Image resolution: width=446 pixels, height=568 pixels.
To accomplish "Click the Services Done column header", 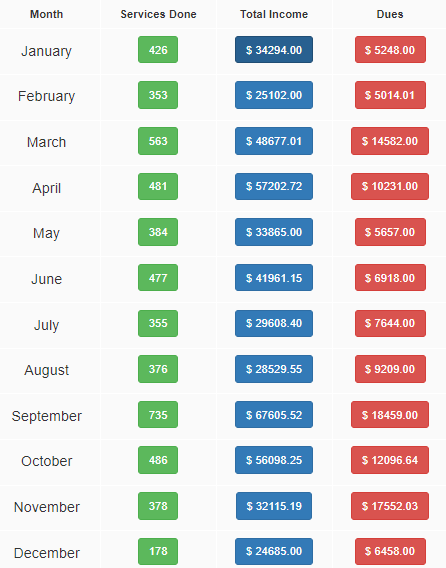I will pos(158,14).
